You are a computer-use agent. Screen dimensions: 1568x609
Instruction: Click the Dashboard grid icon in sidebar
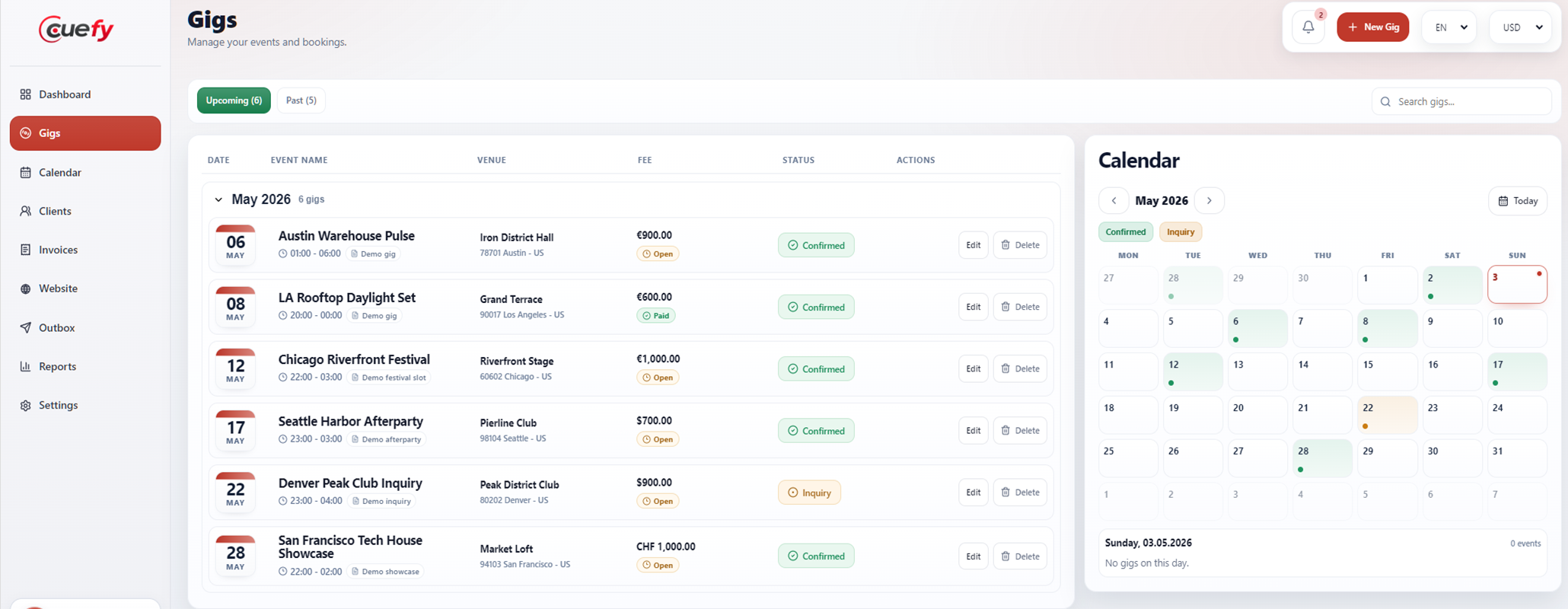click(26, 94)
